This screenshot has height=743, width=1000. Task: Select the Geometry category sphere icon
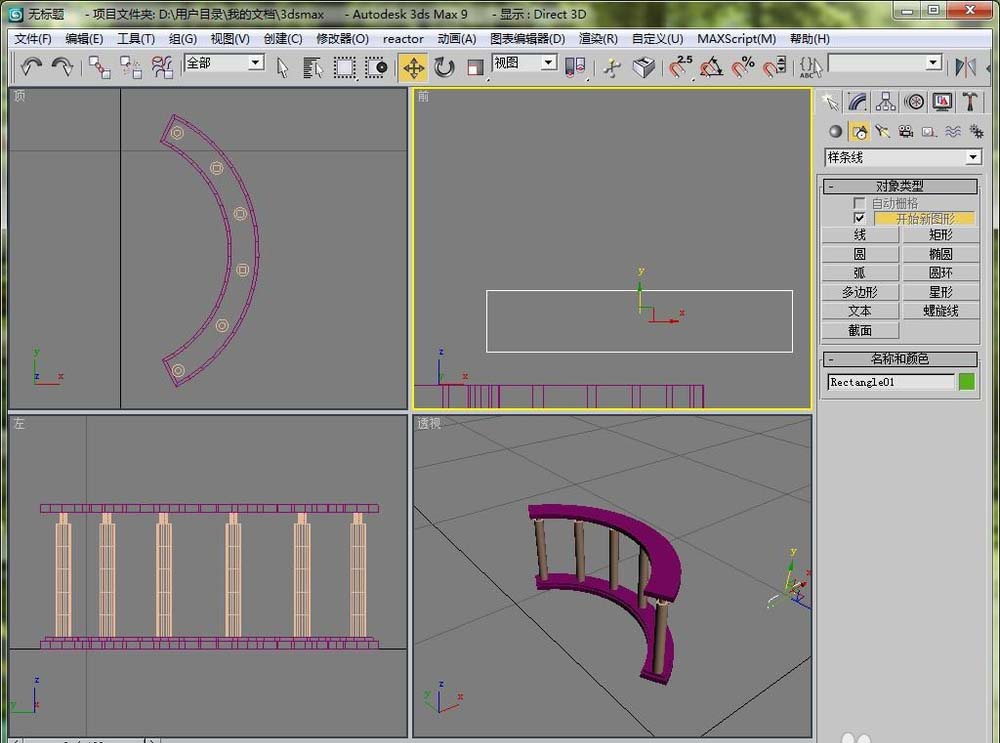(836, 131)
